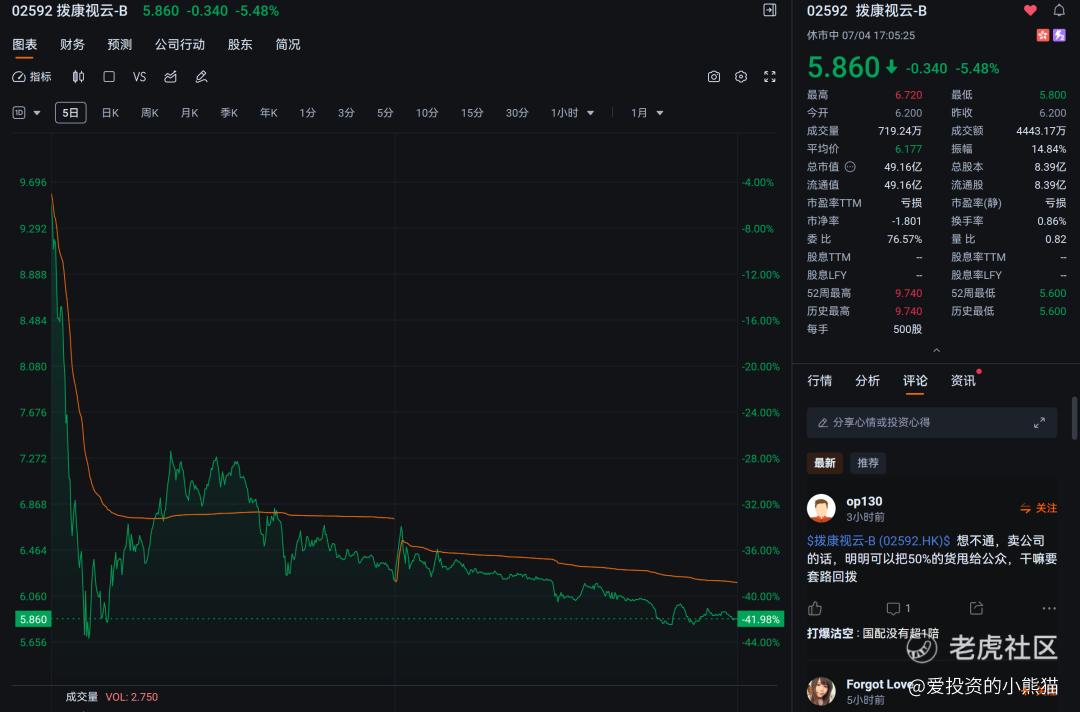Click the info icon beside 总市值
Image resolution: width=1080 pixels, height=712 pixels.
[x=850, y=167]
